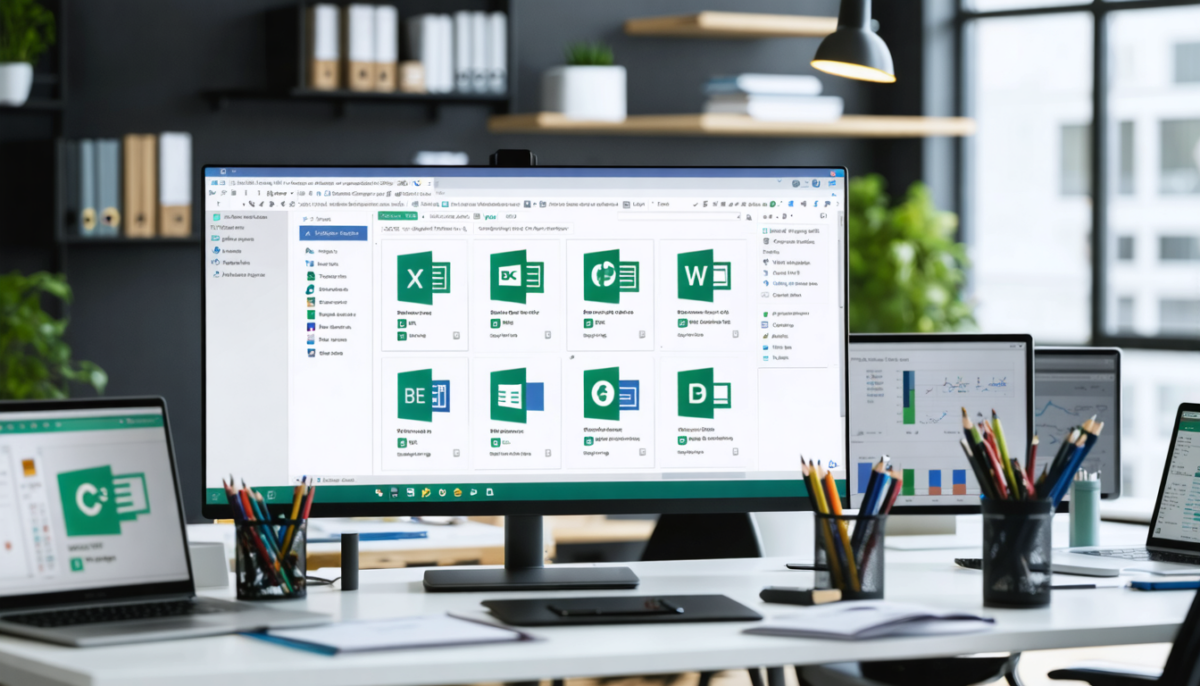The width and height of the screenshot is (1200, 686).
Task: Click the orange square thumbnail on left laptop
Action: pyautogui.click(x=28, y=467)
